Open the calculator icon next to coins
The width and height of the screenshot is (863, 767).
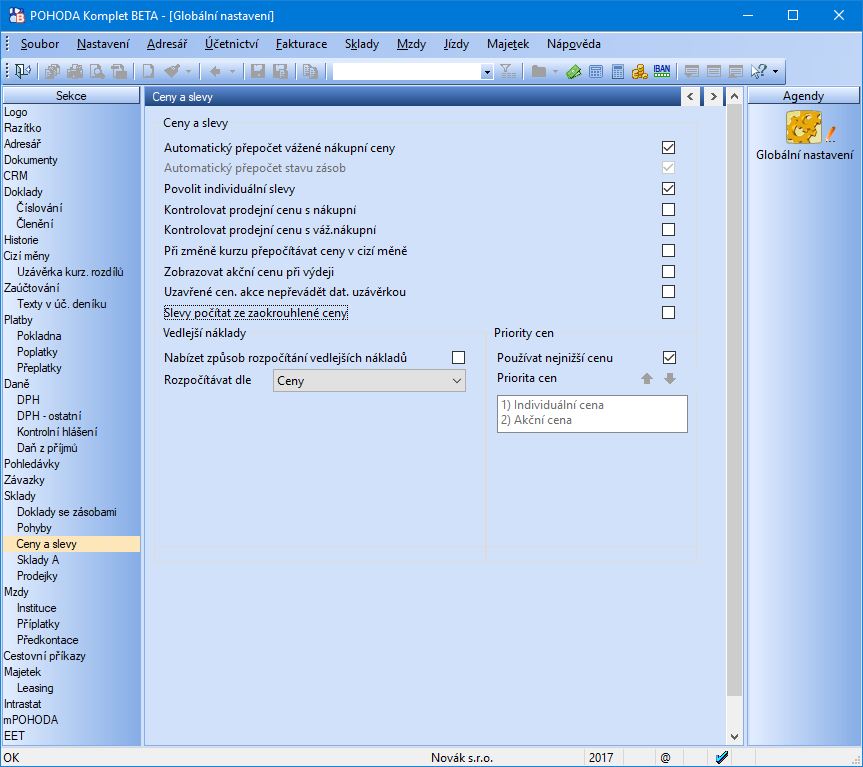(618, 72)
